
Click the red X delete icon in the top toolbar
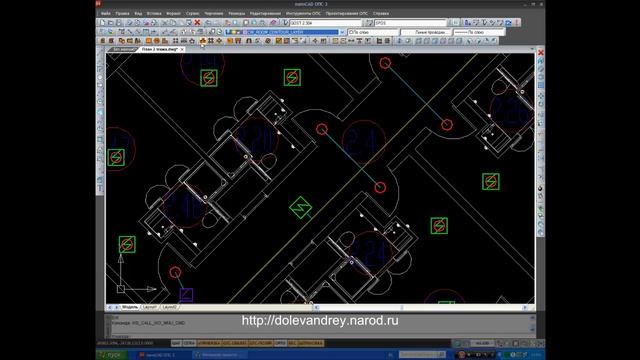198,23
